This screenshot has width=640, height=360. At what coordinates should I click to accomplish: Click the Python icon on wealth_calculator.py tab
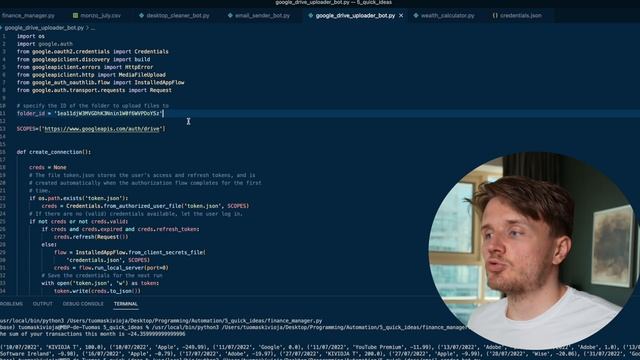point(416,16)
